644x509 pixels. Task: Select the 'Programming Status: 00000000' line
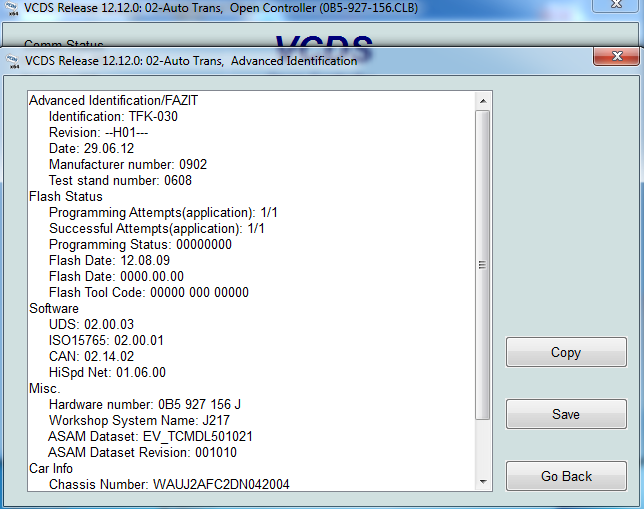(x=140, y=245)
